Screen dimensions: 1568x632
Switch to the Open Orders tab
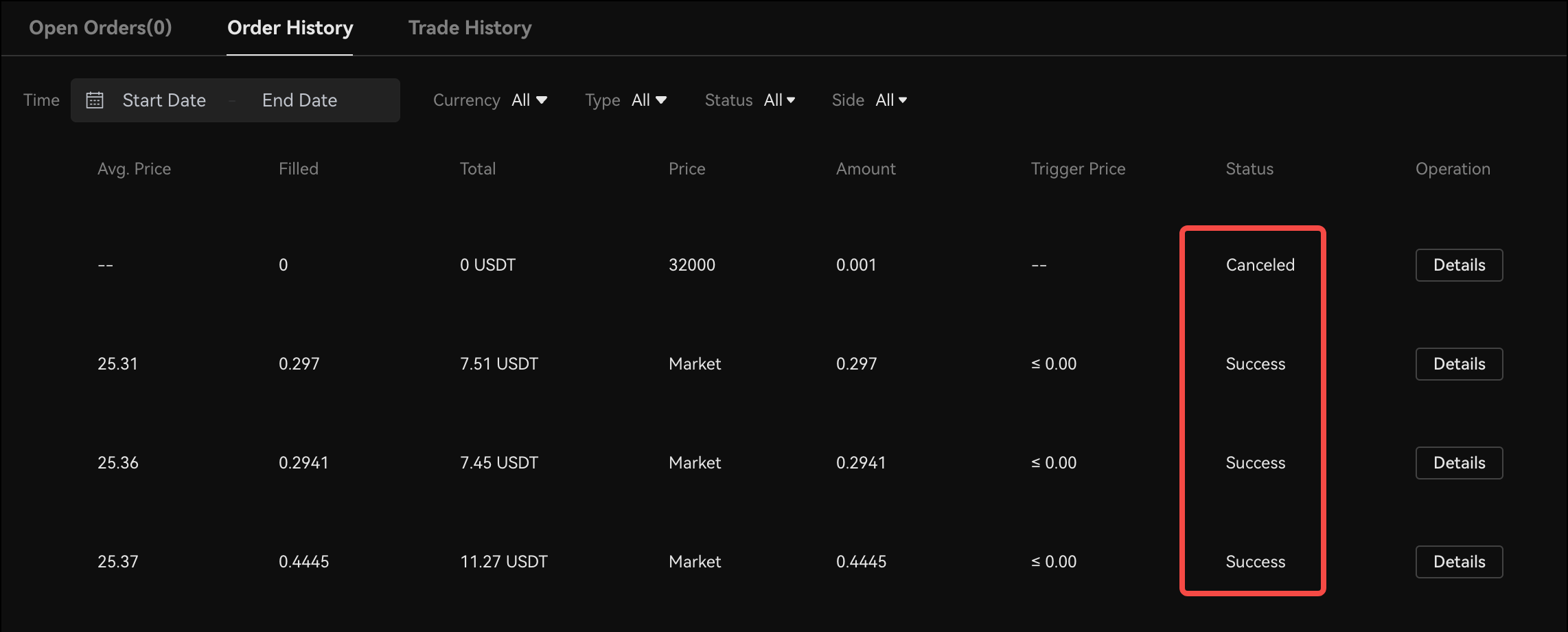click(x=100, y=28)
